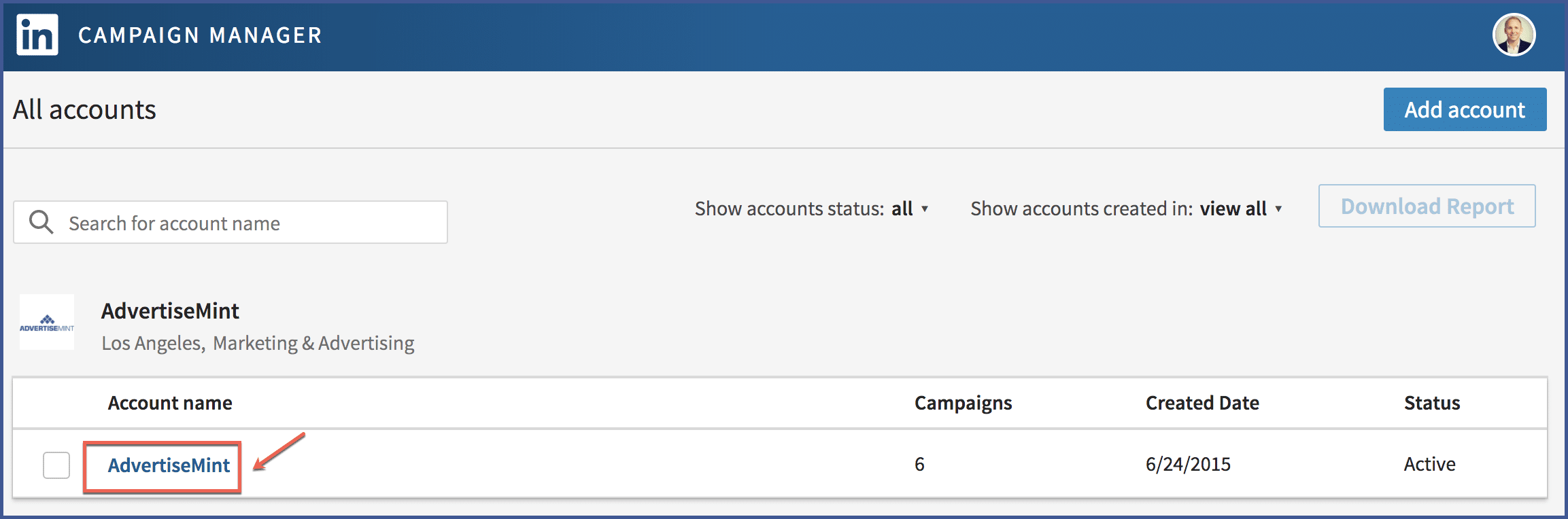
Task: Click the Add account button
Action: coord(1465,109)
